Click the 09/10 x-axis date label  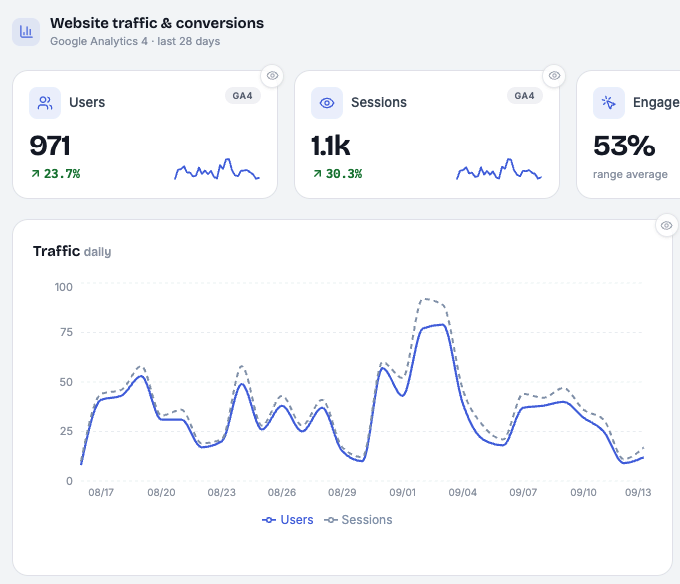click(583, 493)
